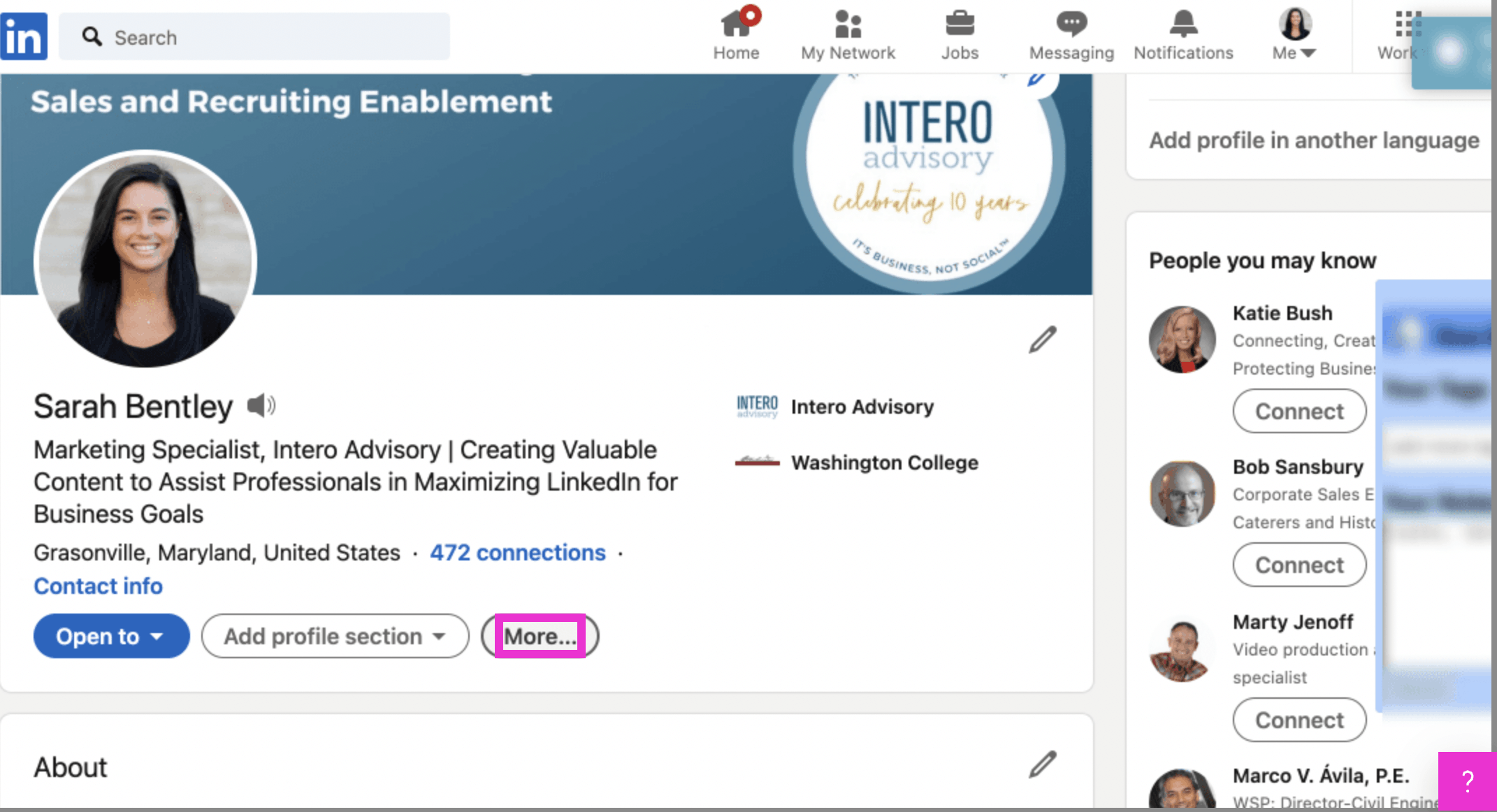The width and height of the screenshot is (1497, 812).
Task: Open Marty Jenoff's profile picture
Action: [1183, 650]
